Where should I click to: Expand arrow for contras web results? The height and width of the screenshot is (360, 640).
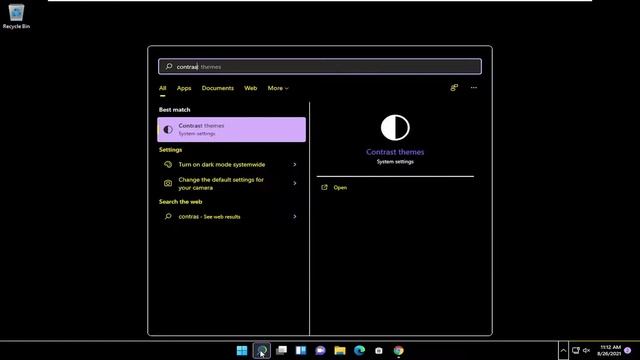coord(295,217)
